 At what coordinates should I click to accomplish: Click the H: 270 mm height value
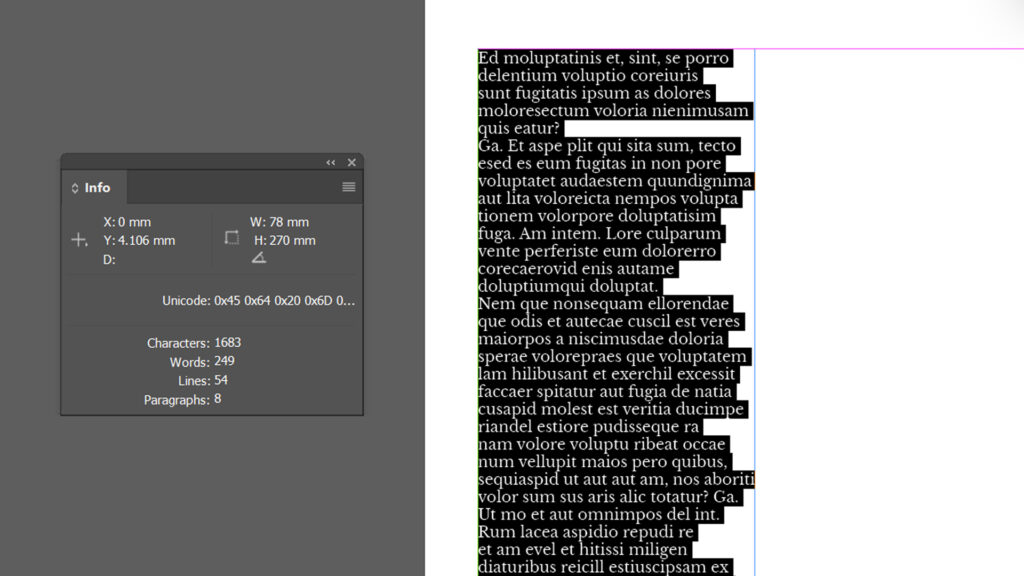click(287, 240)
